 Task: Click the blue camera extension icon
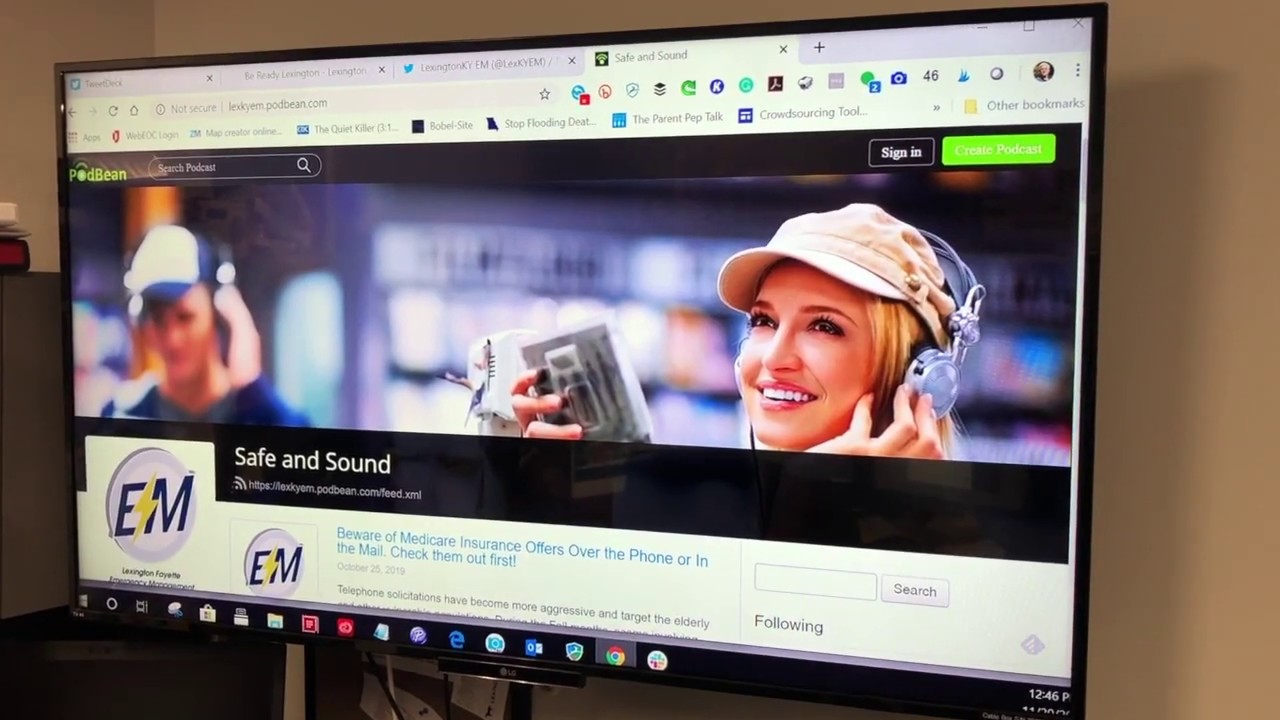tap(898, 78)
